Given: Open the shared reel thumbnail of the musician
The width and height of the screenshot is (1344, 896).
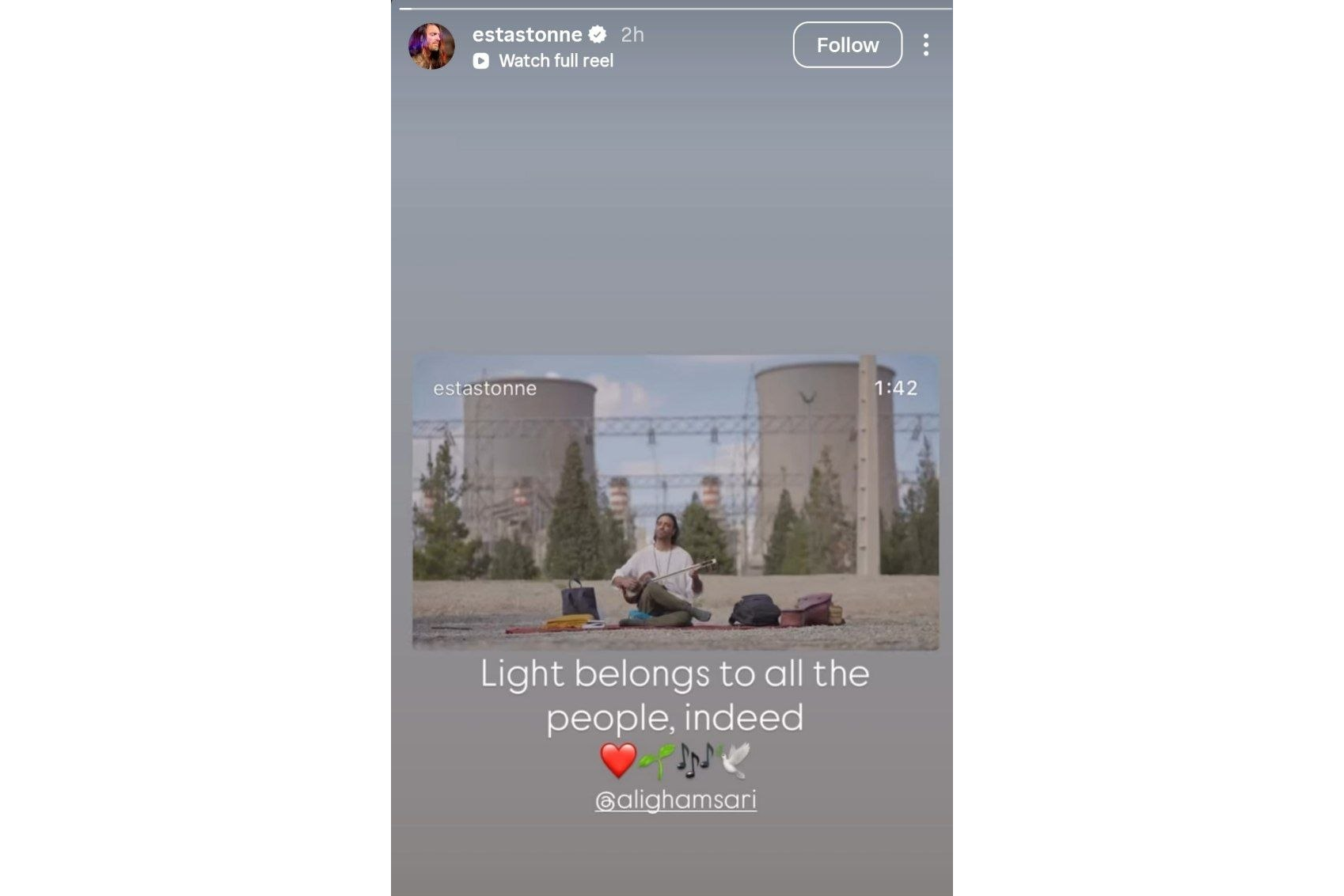Looking at the screenshot, I should [x=675, y=503].
